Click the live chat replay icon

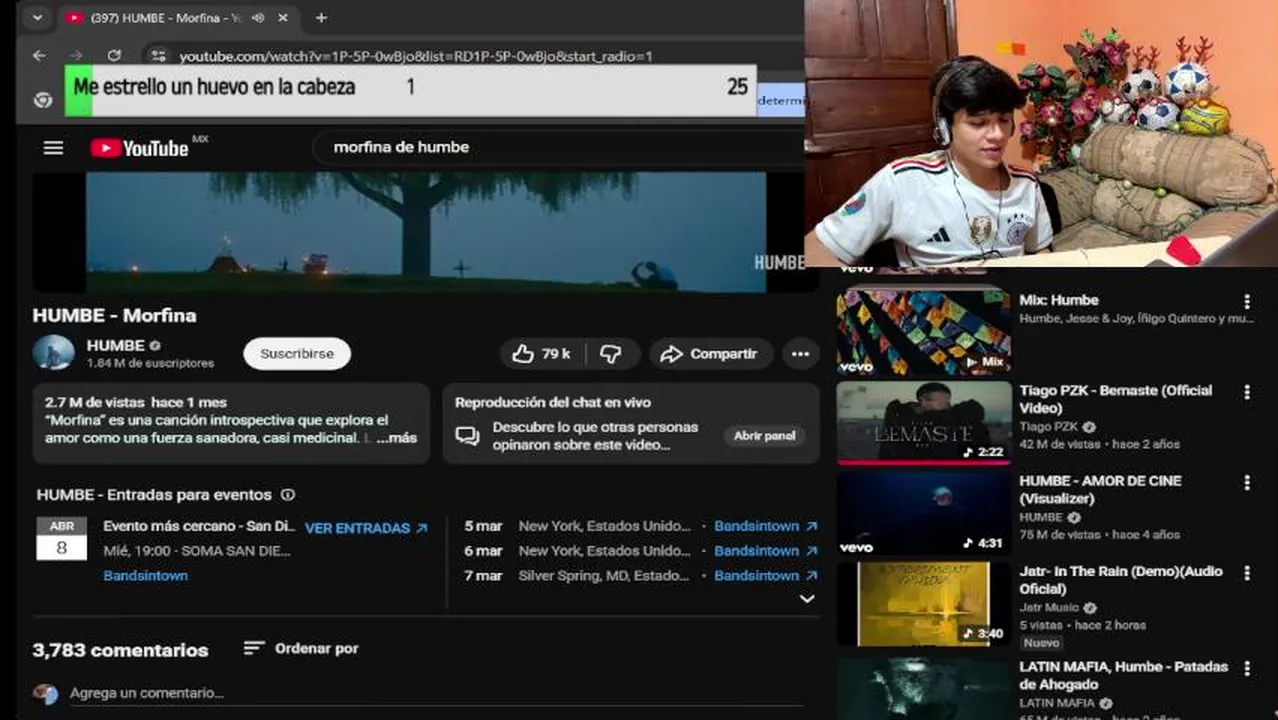(467, 436)
